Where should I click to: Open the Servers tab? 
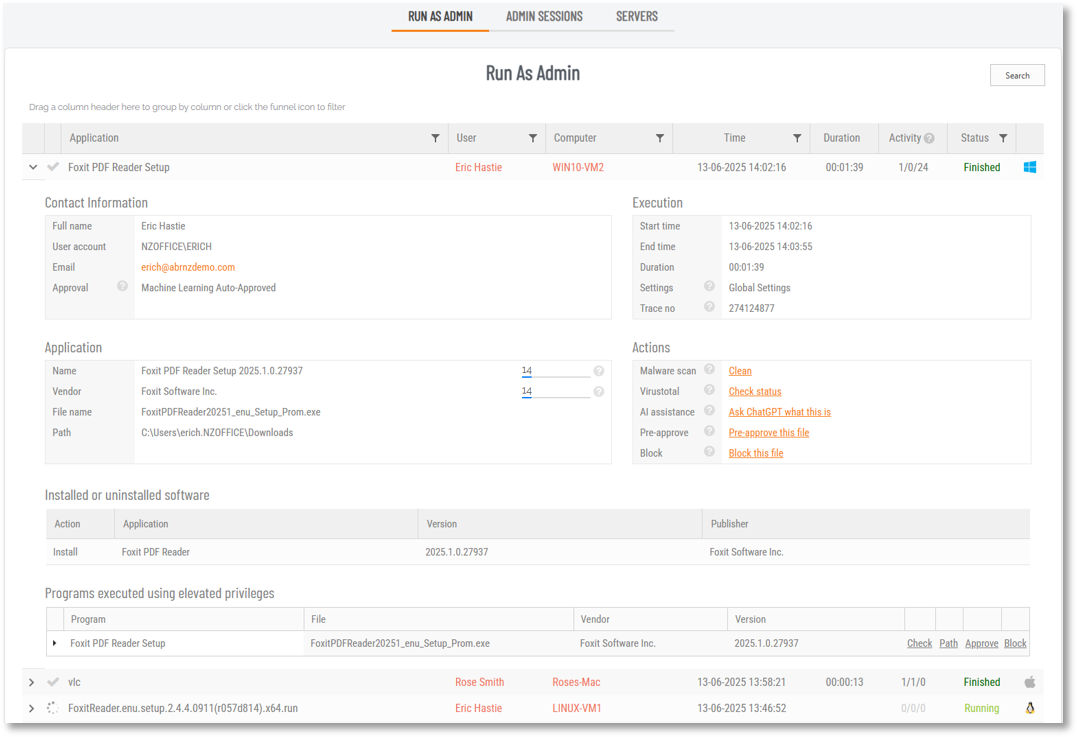pos(637,16)
